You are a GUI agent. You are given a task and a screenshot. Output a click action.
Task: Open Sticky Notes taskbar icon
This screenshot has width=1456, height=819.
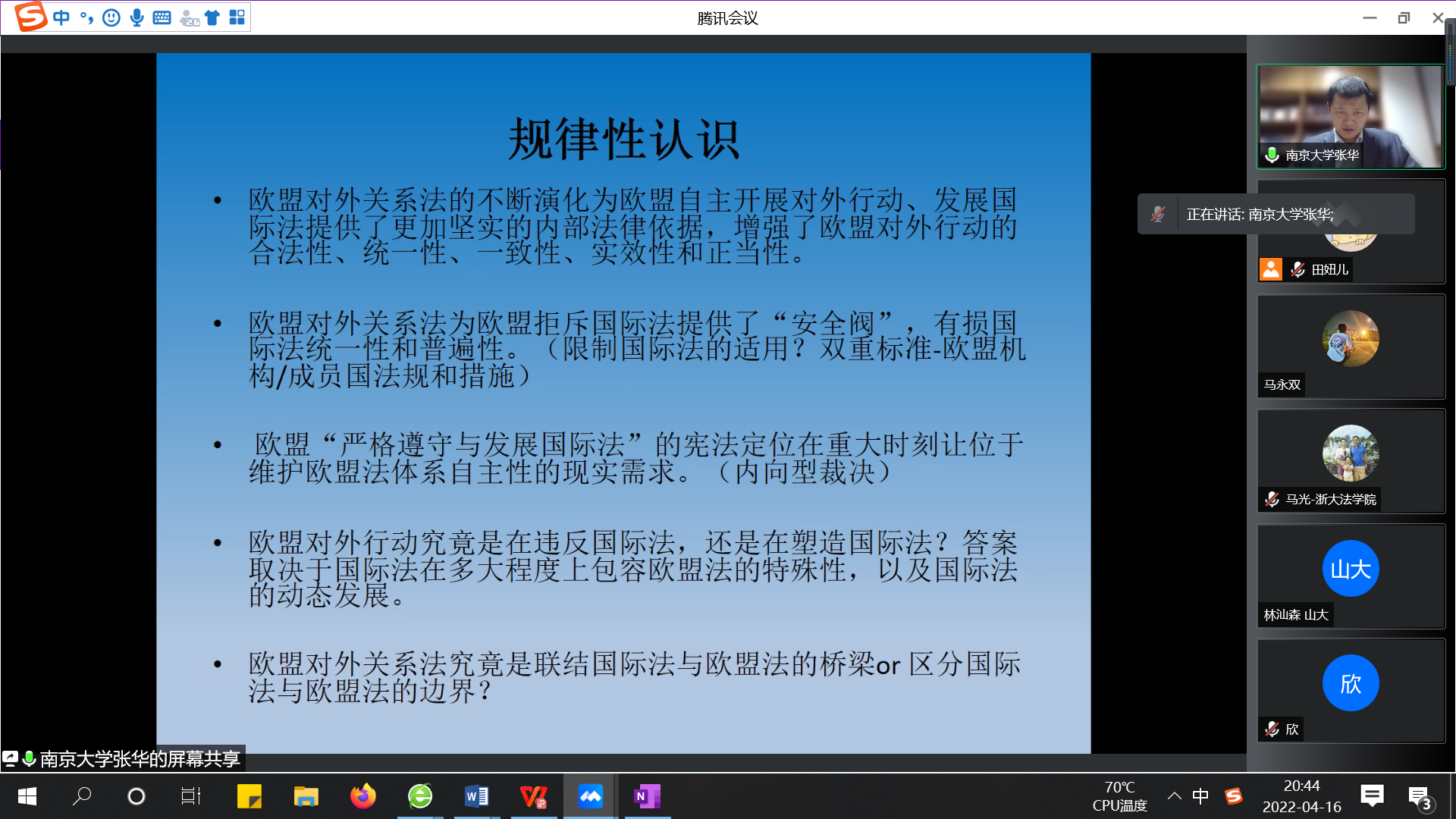coord(249,796)
